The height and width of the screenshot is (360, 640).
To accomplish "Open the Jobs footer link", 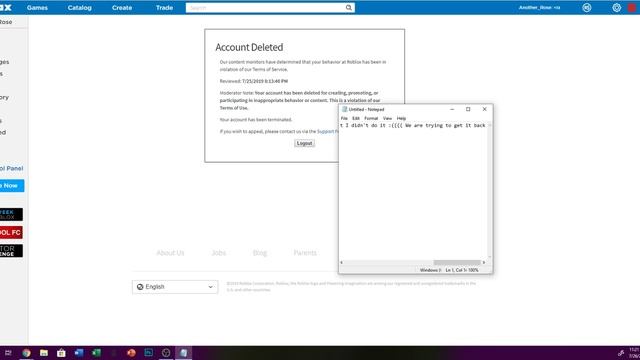I will click(218, 253).
